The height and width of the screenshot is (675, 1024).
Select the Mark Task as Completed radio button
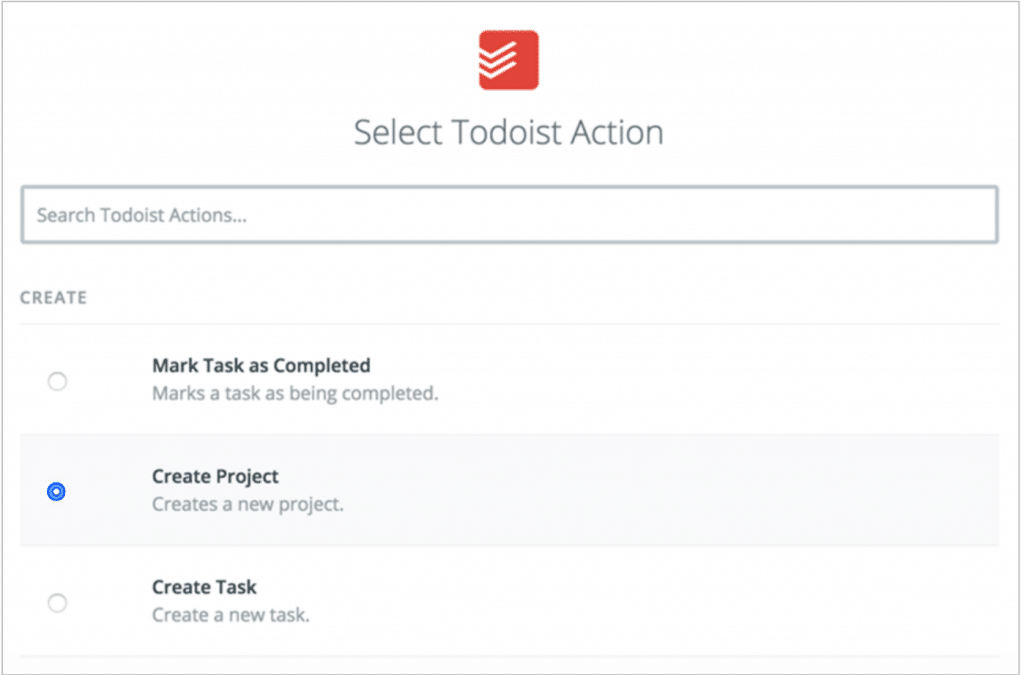click(57, 381)
